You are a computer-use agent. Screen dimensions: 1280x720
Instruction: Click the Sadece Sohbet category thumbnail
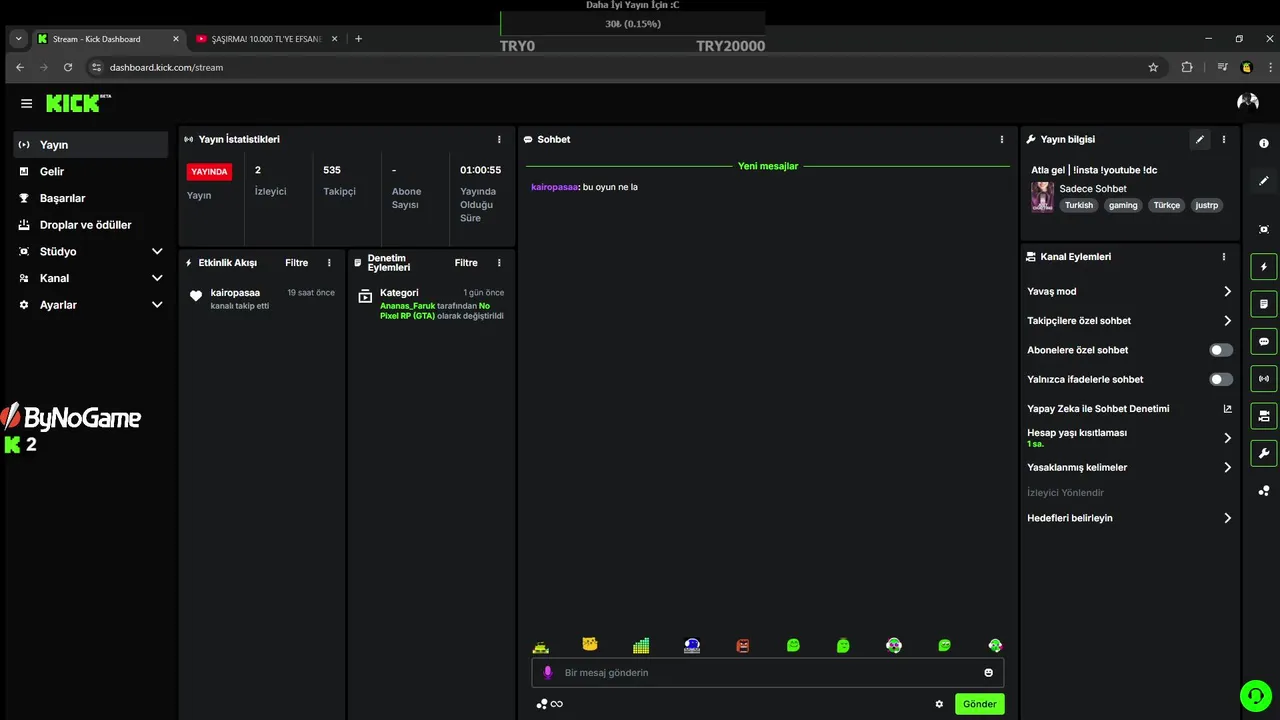coord(1042,196)
